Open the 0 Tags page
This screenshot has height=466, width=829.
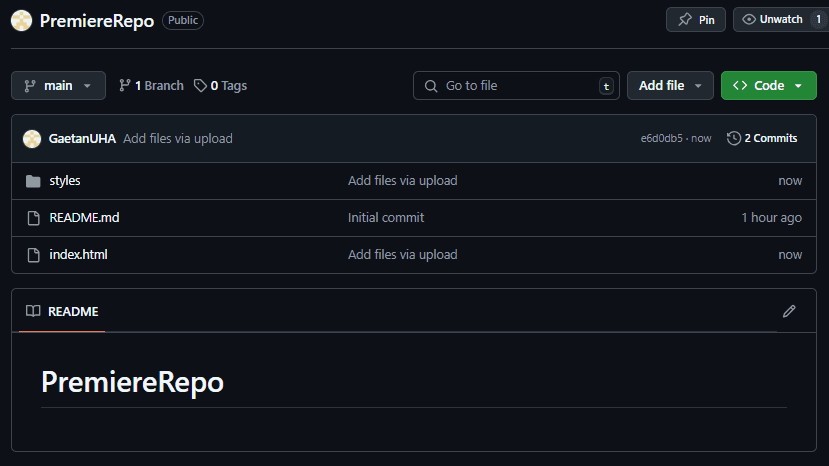(x=220, y=86)
